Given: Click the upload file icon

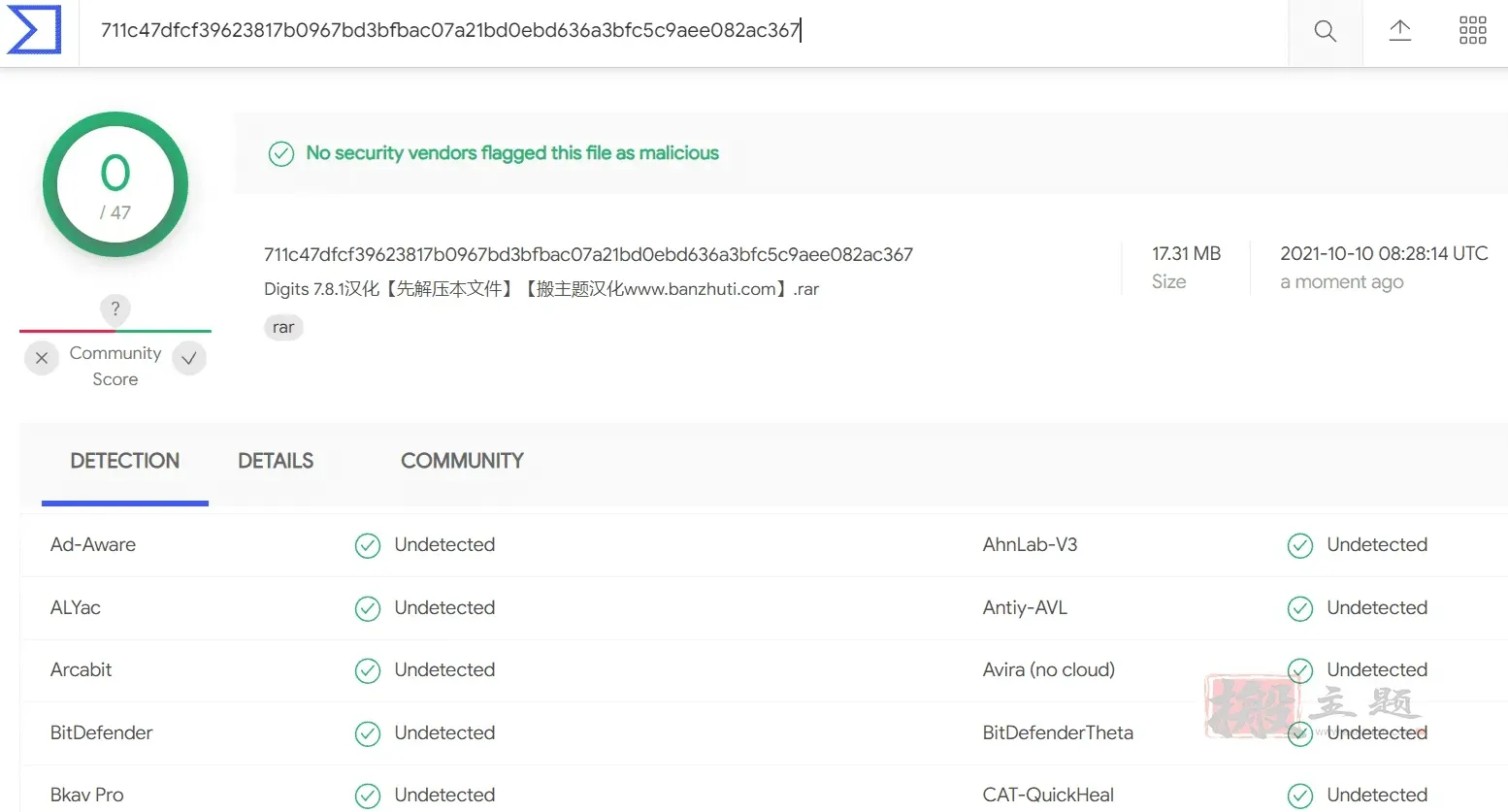Looking at the screenshot, I should tap(1399, 30).
